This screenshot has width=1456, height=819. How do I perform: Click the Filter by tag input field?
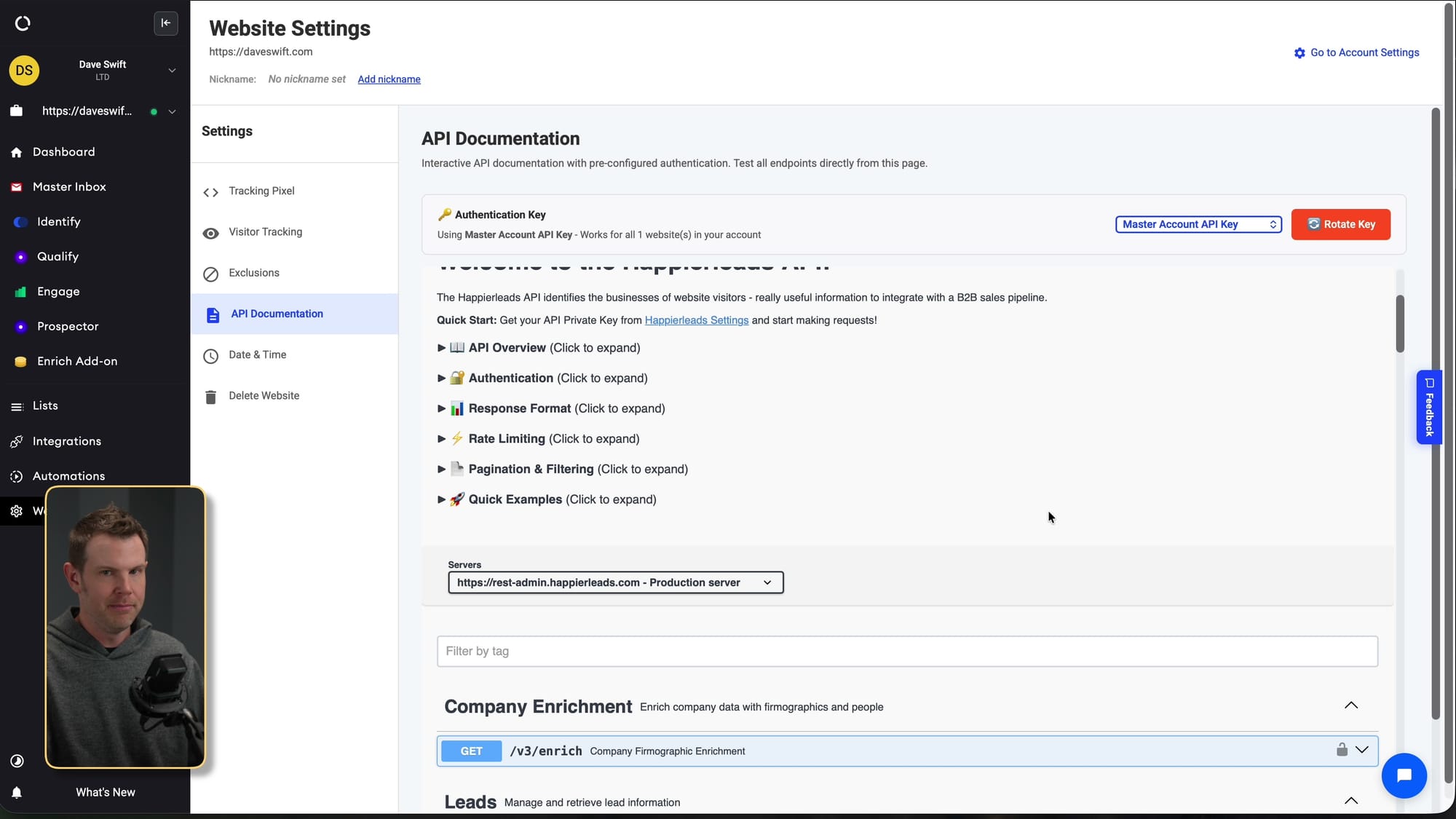[x=906, y=651]
